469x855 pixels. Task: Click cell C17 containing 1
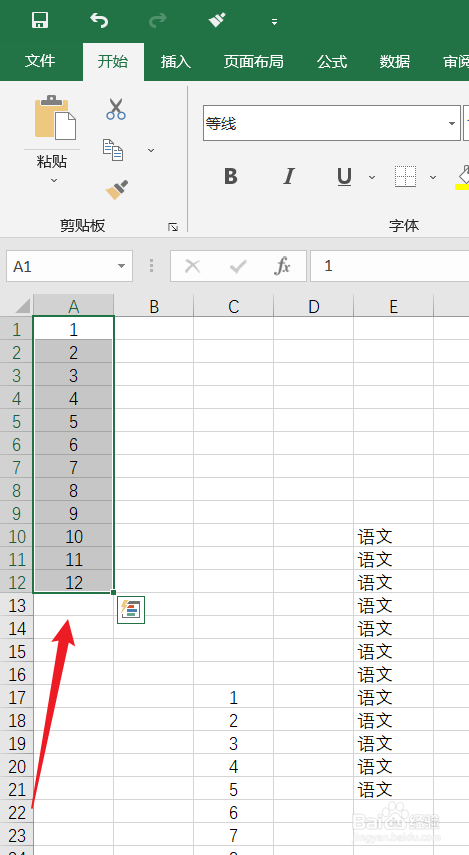(x=233, y=697)
